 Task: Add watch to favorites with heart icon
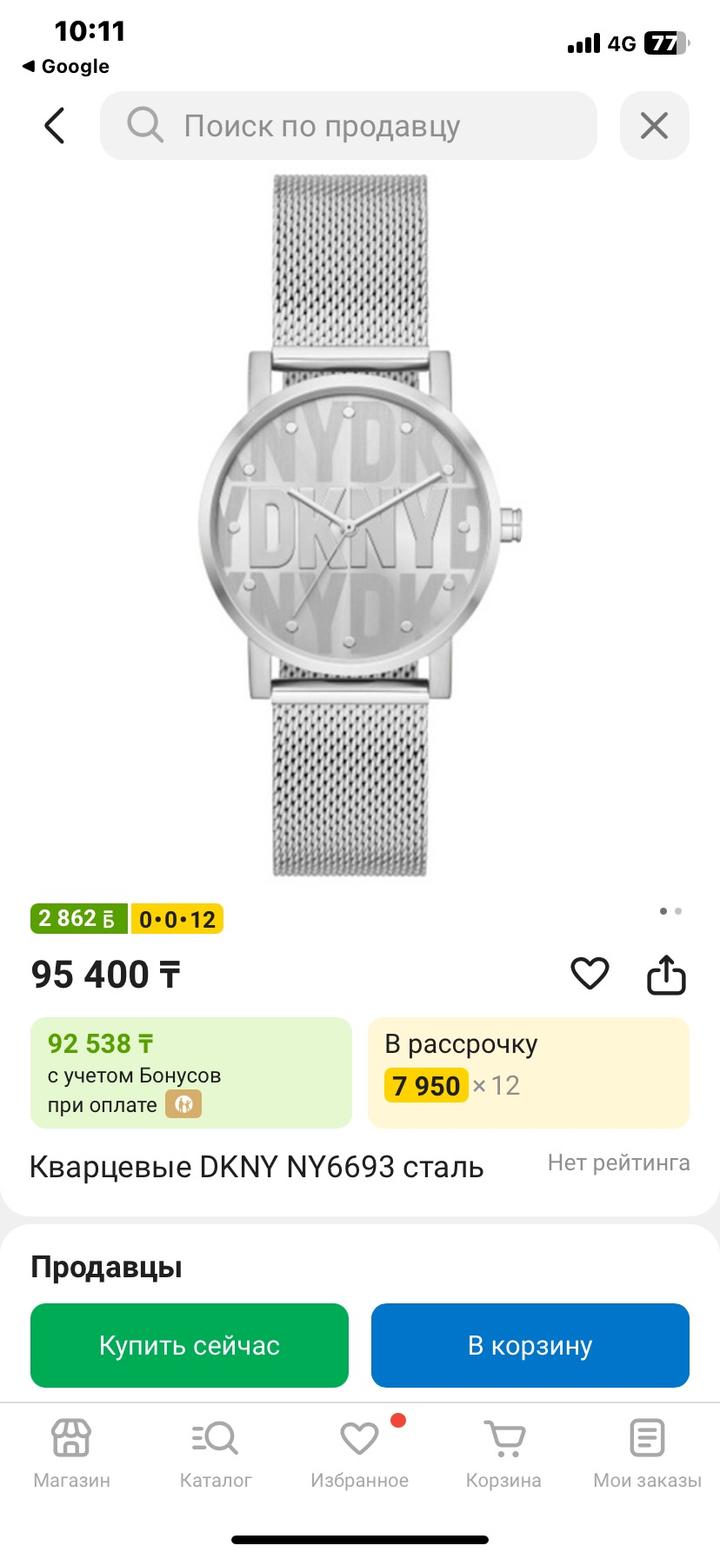(589, 973)
